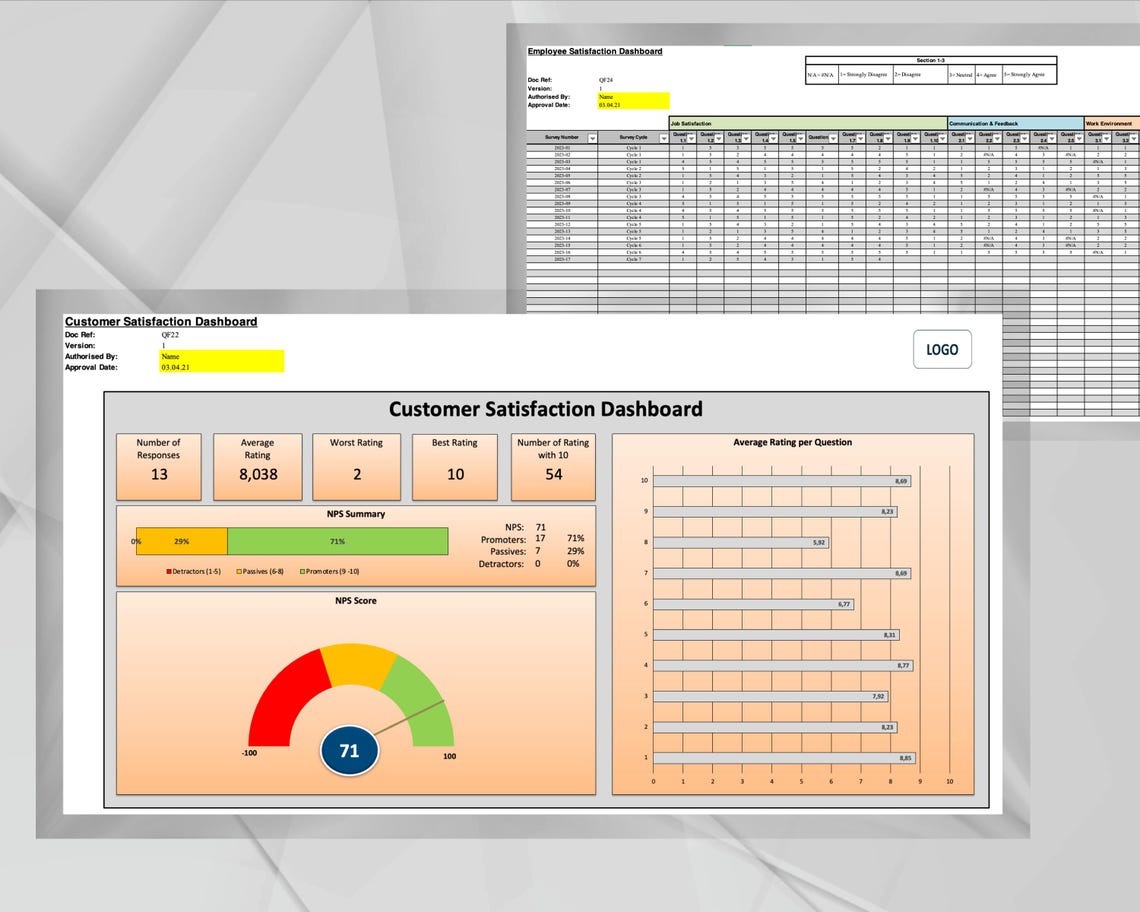This screenshot has height=912, width=1140.
Task: Select the Number of Responses KPI card
Action: (x=159, y=466)
